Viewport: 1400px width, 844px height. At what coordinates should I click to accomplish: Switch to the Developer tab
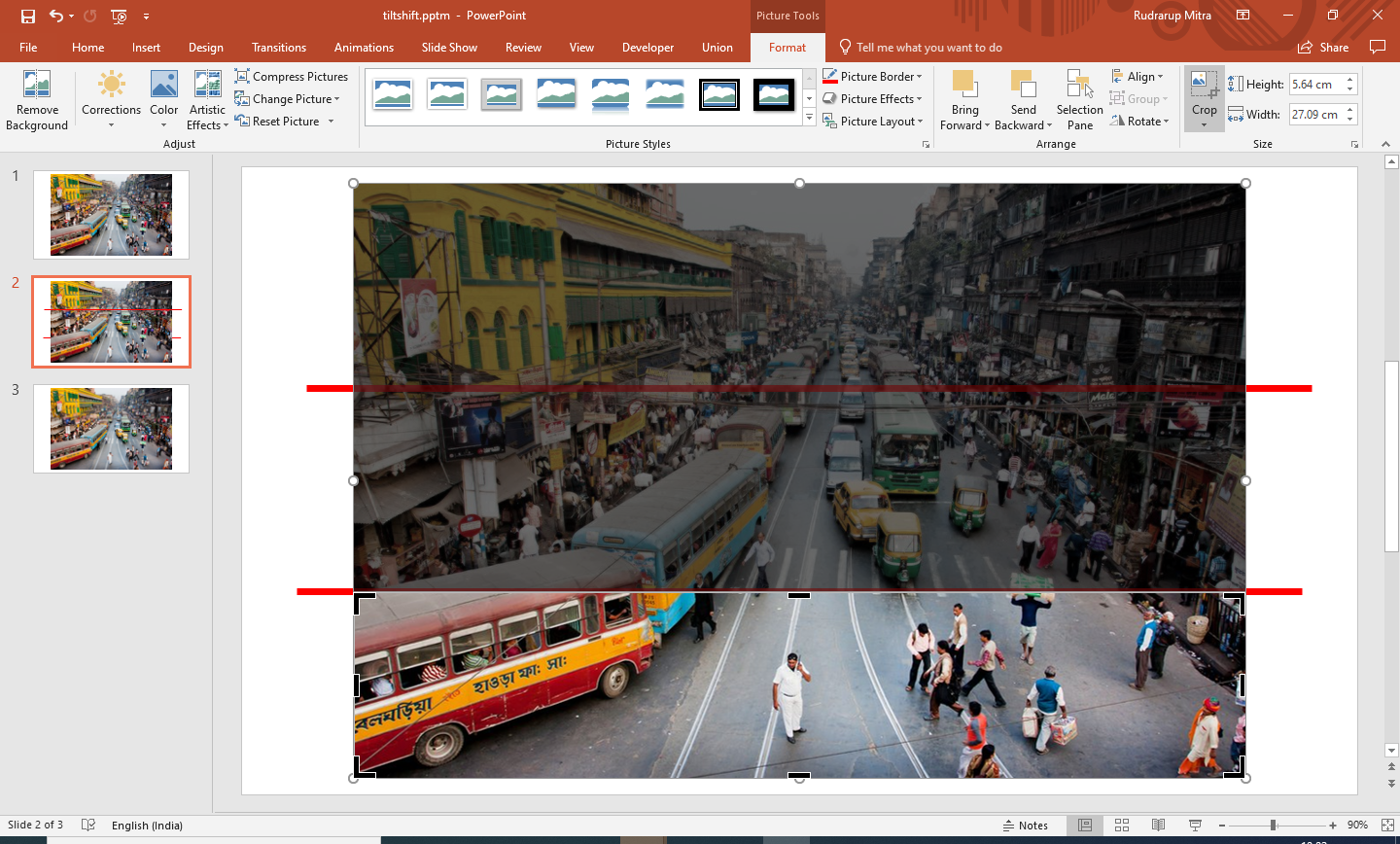[647, 47]
